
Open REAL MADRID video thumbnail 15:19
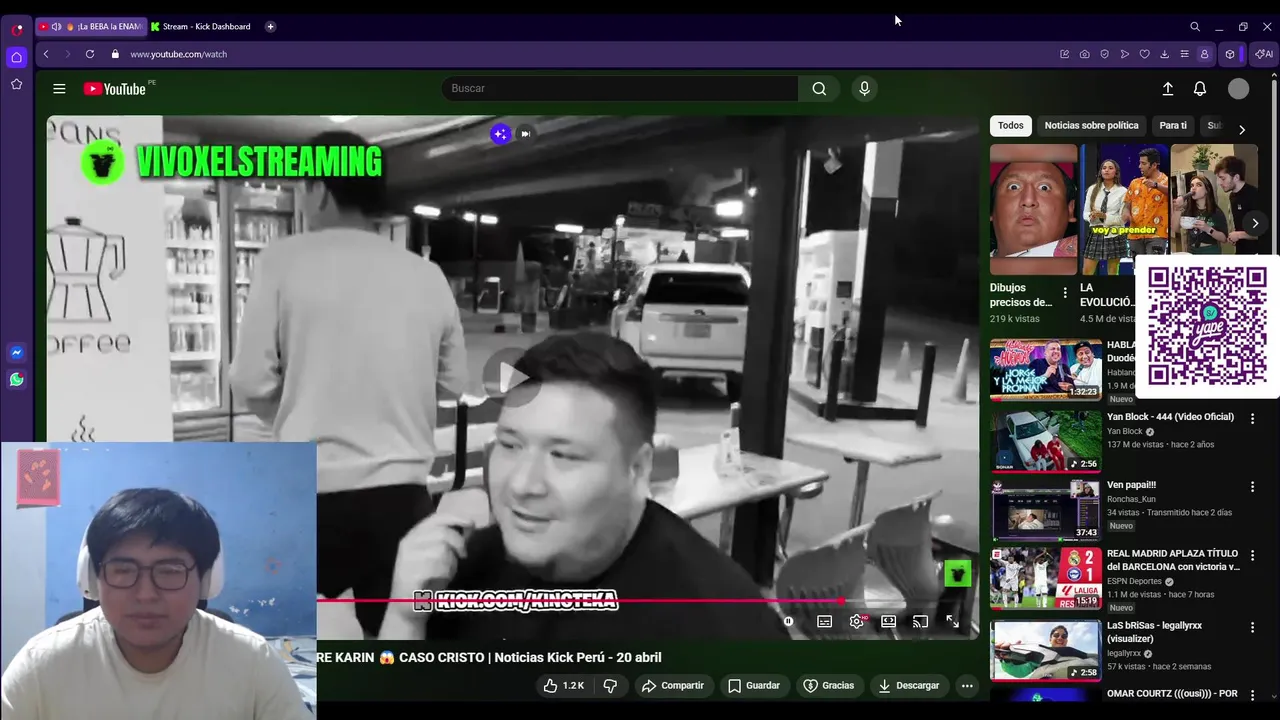coord(1045,578)
